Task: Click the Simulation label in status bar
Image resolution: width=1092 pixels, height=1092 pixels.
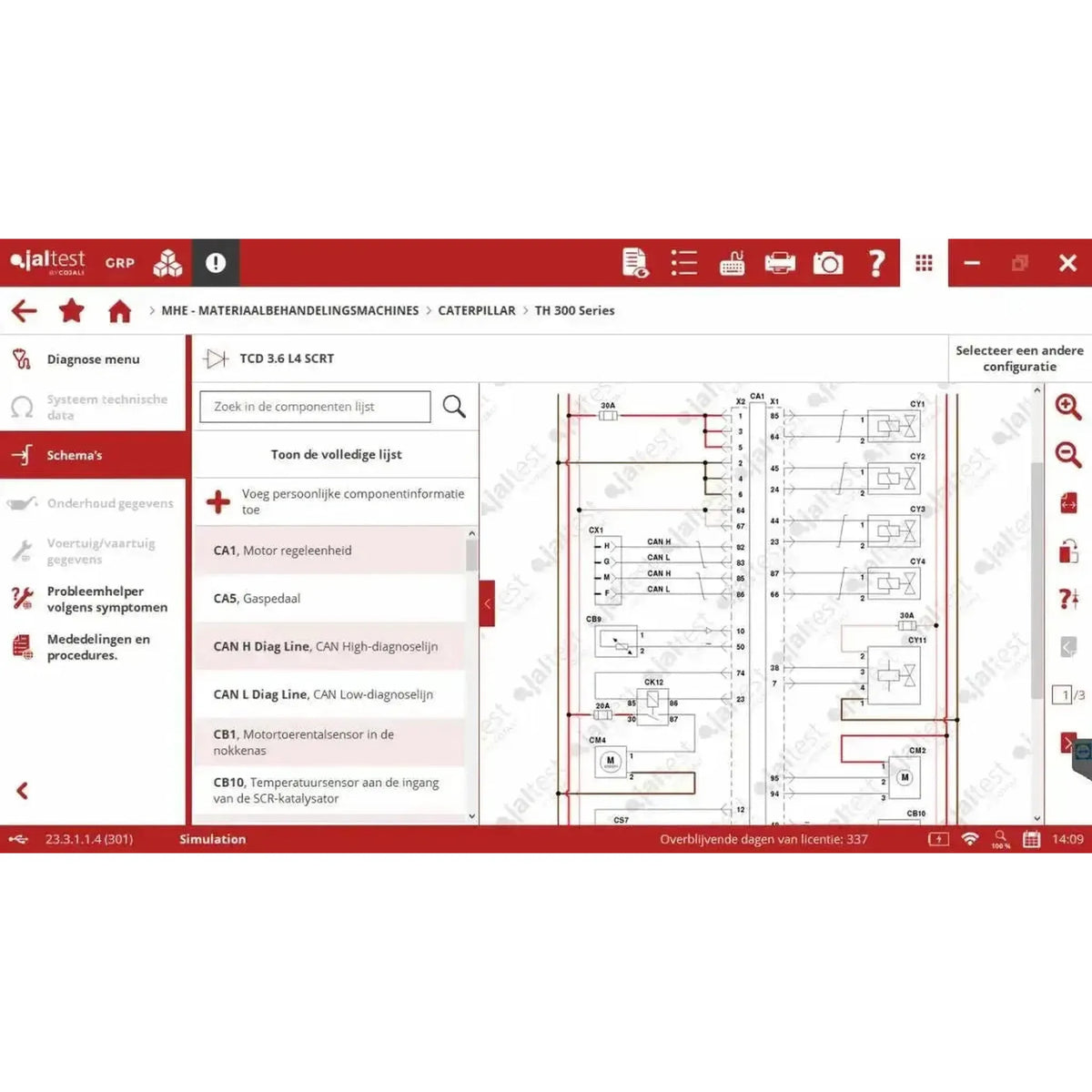Action: tap(212, 839)
